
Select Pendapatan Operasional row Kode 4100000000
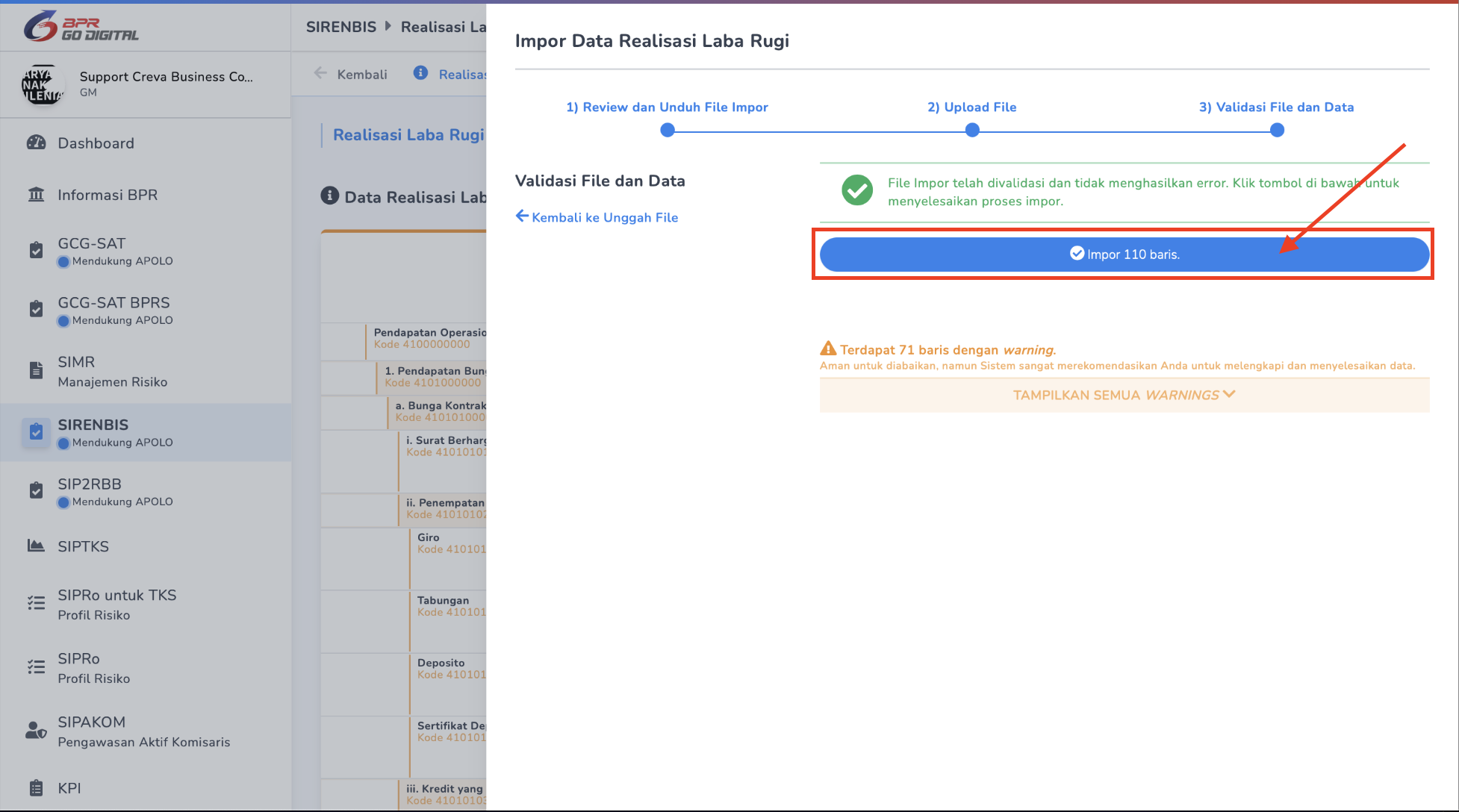click(404, 342)
